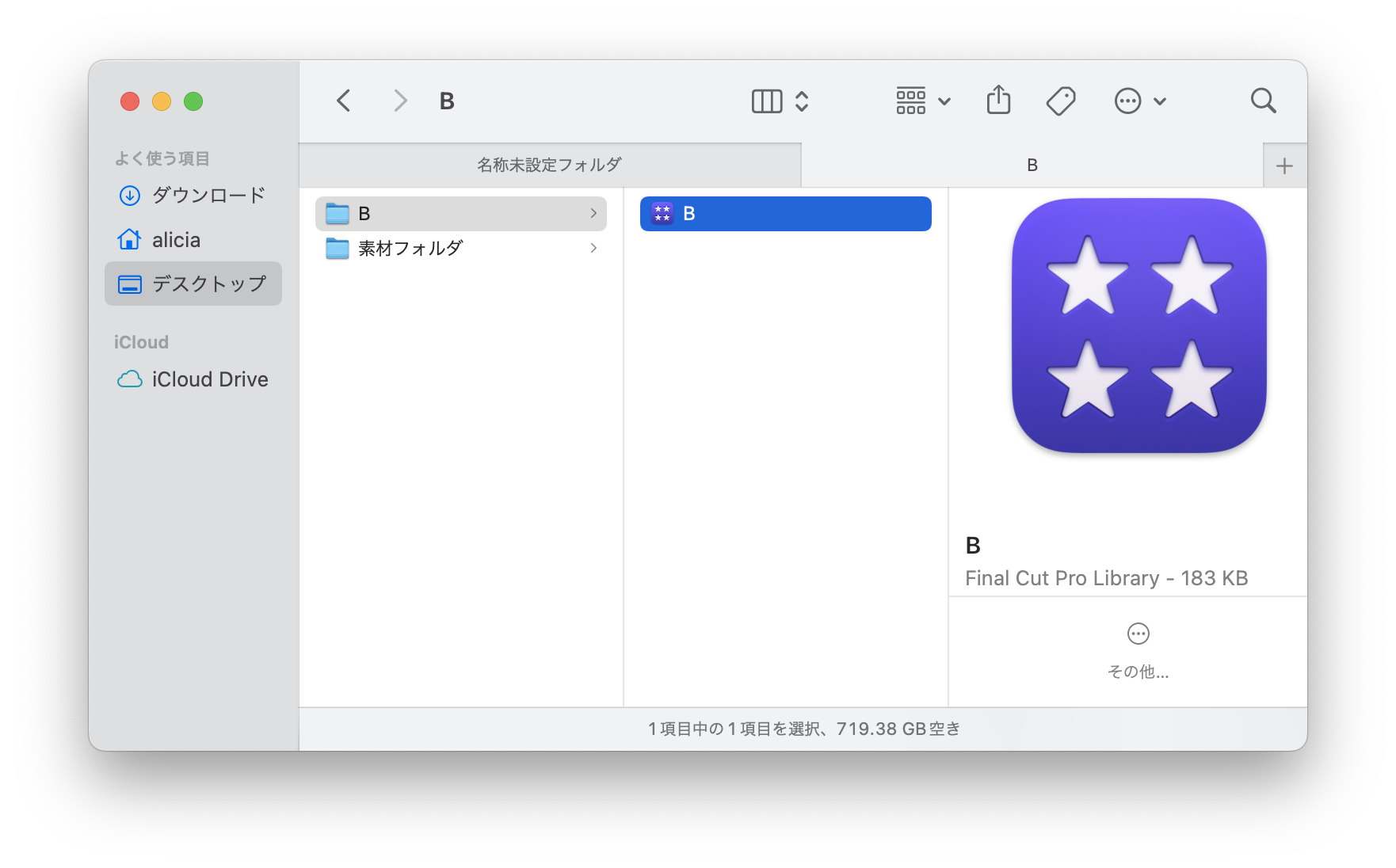
Task: Click the group-by grid icon
Action: pyautogui.click(x=911, y=101)
